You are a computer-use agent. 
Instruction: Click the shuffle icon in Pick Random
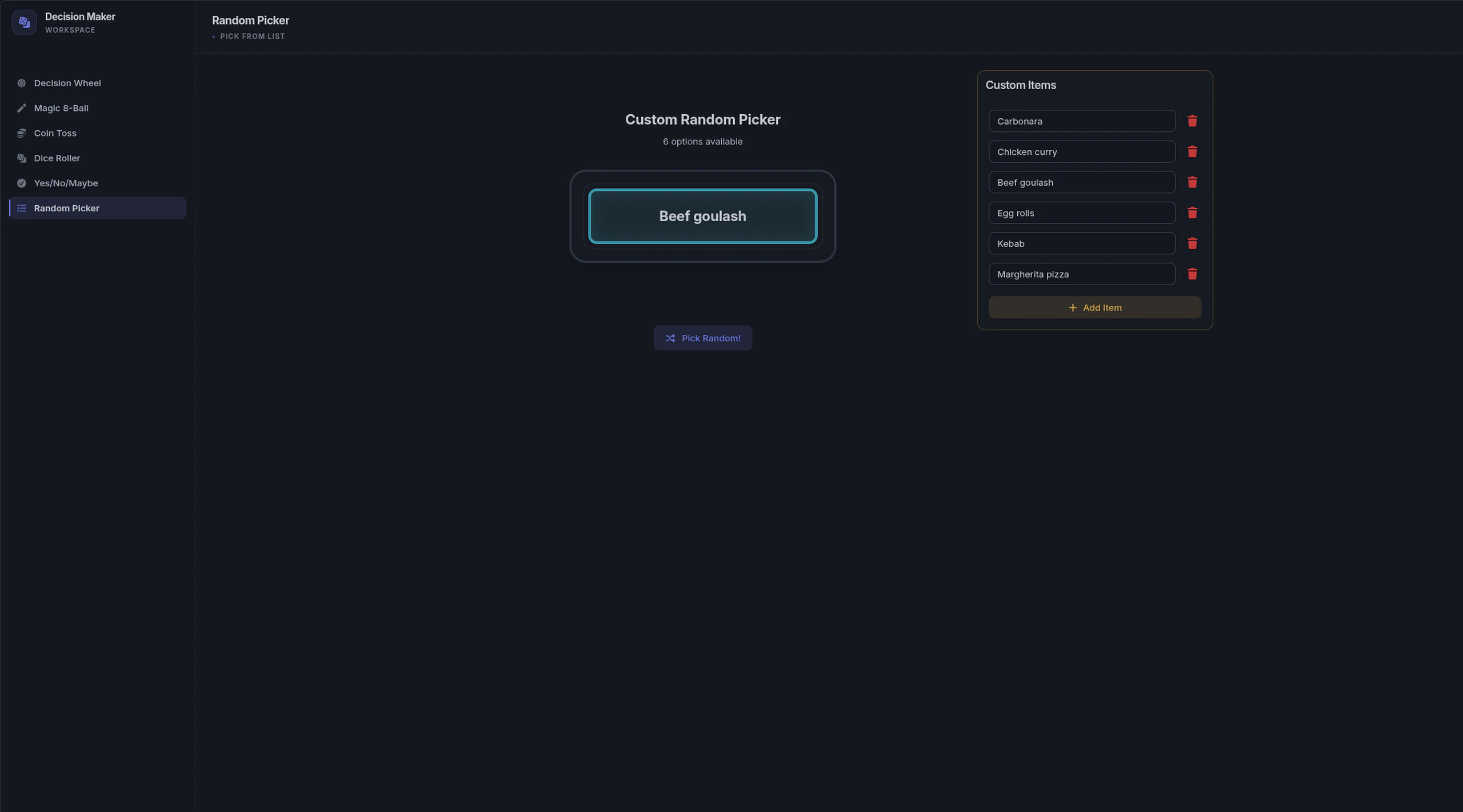coord(670,338)
